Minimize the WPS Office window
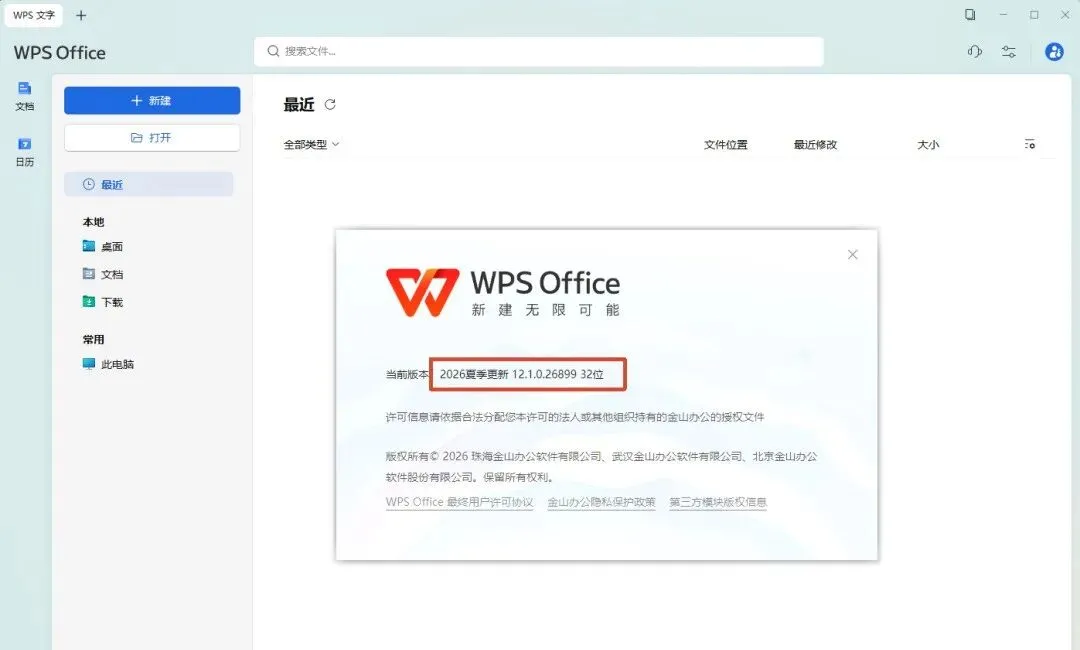Screen dimensions: 1080x650 point(1003,14)
